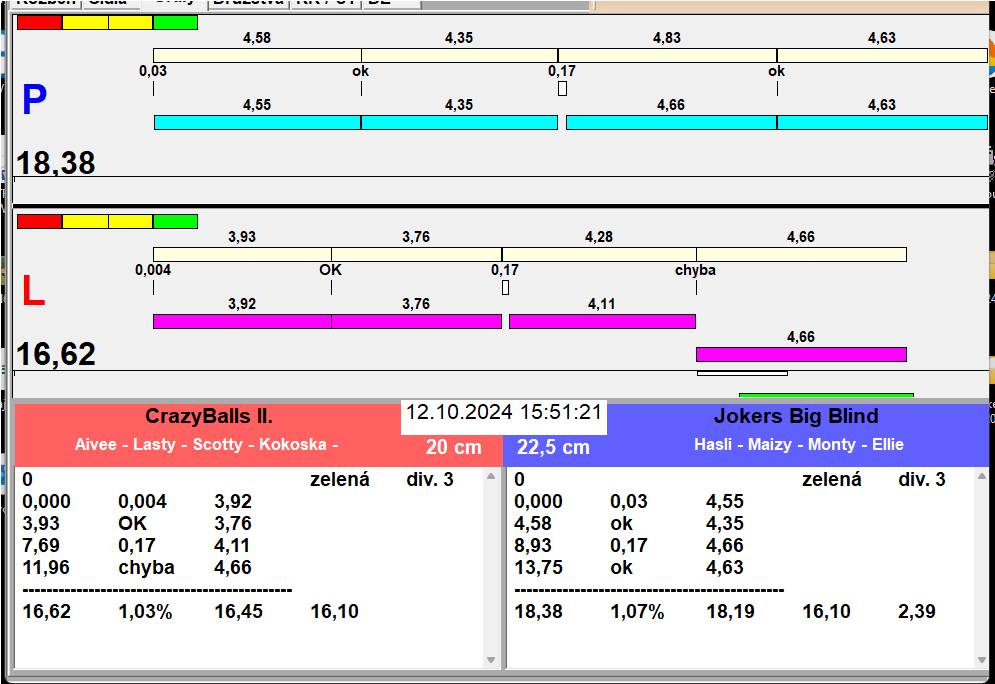Viewport: 995px width, 684px height.
Task: Click the 12.10.2024 15:51:21 timestamp
Action: (x=503, y=413)
